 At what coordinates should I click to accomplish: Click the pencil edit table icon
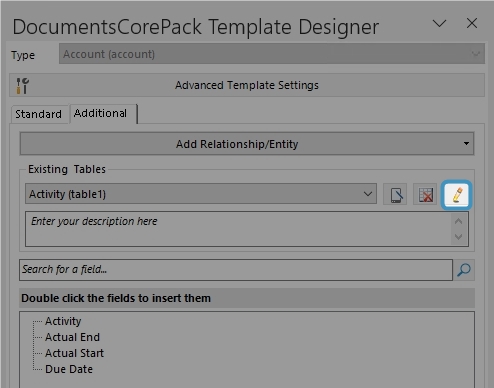(456, 195)
